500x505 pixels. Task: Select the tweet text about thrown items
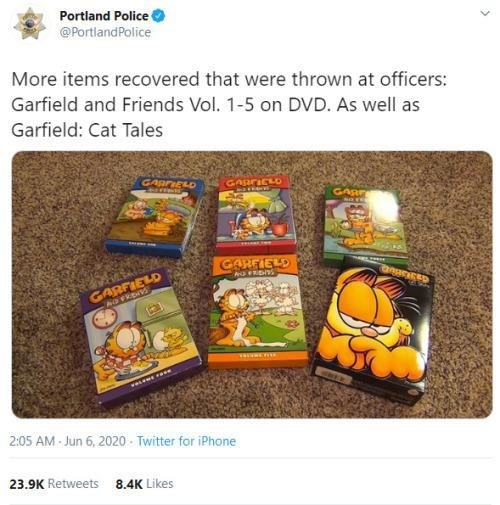coord(229,104)
